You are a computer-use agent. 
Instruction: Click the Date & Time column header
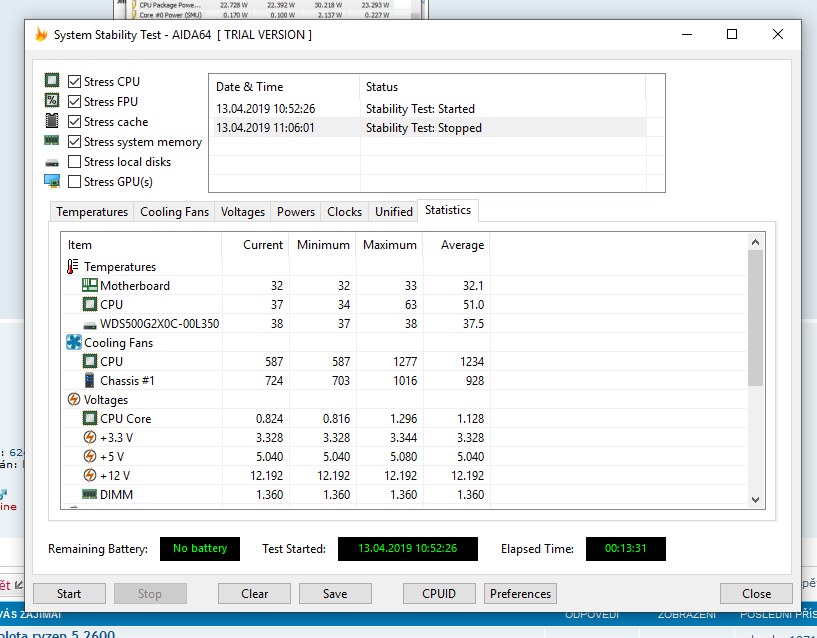click(x=284, y=87)
